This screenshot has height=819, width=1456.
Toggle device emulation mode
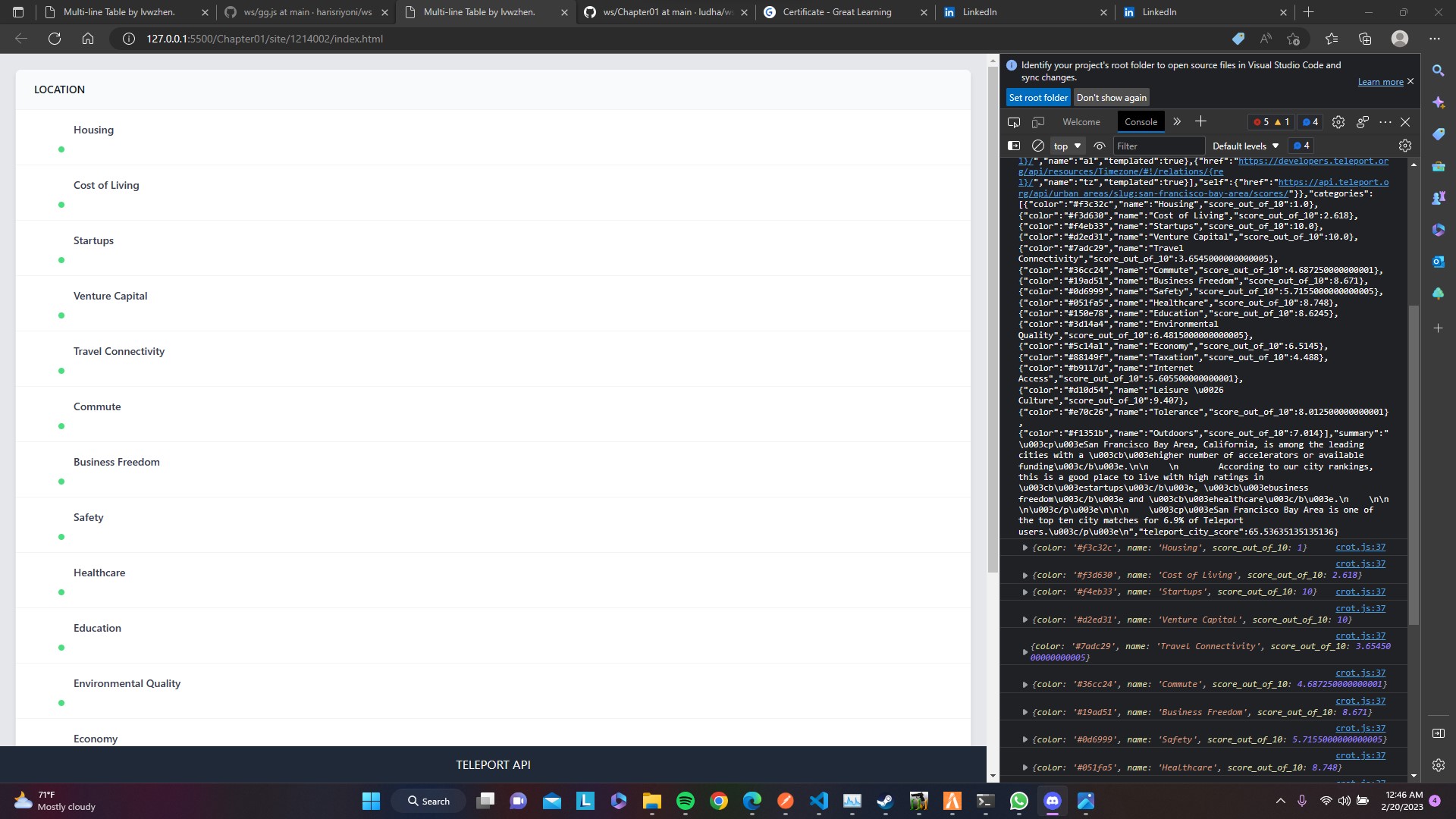point(1038,121)
